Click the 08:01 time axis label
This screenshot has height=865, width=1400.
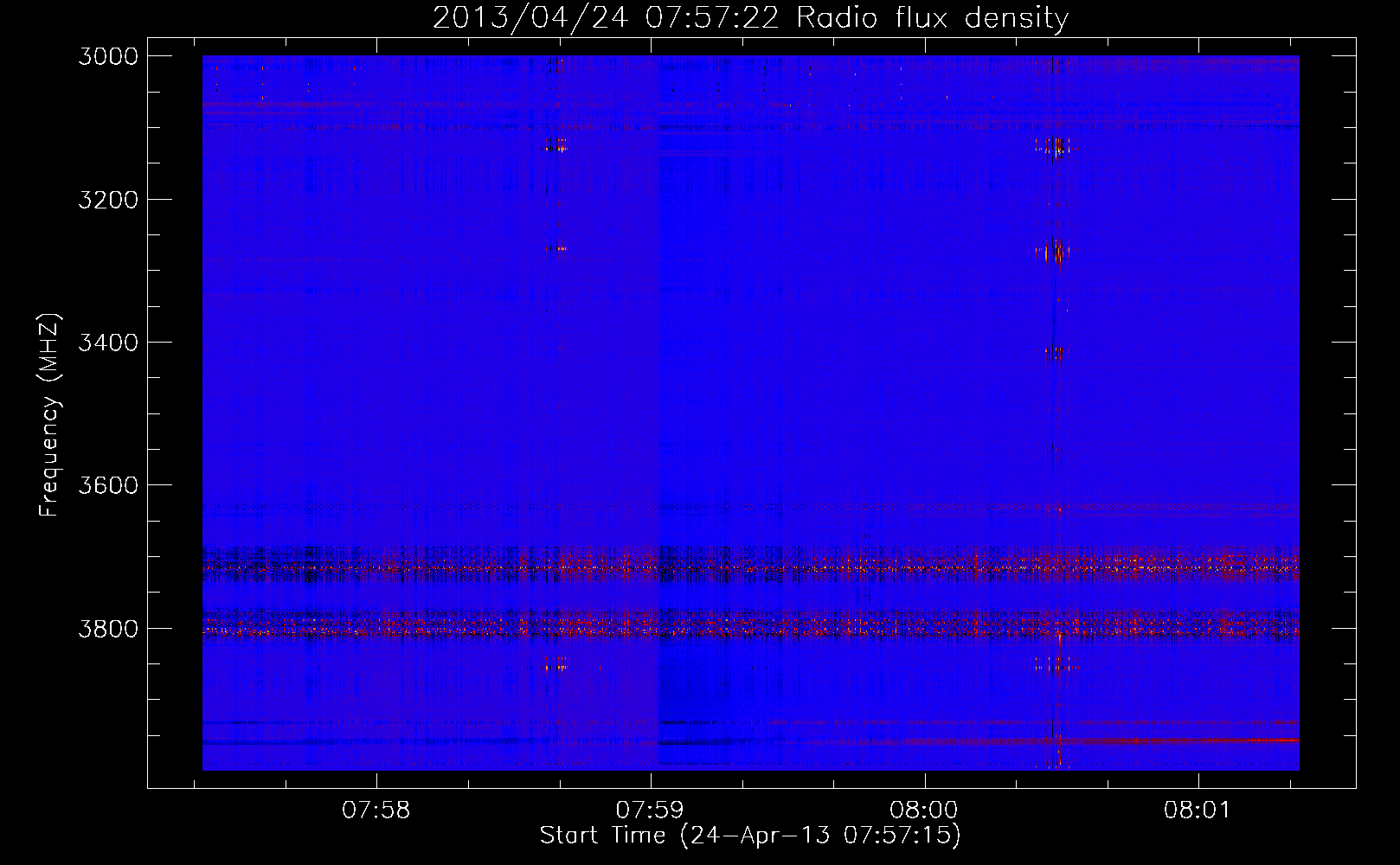point(1198,811)
